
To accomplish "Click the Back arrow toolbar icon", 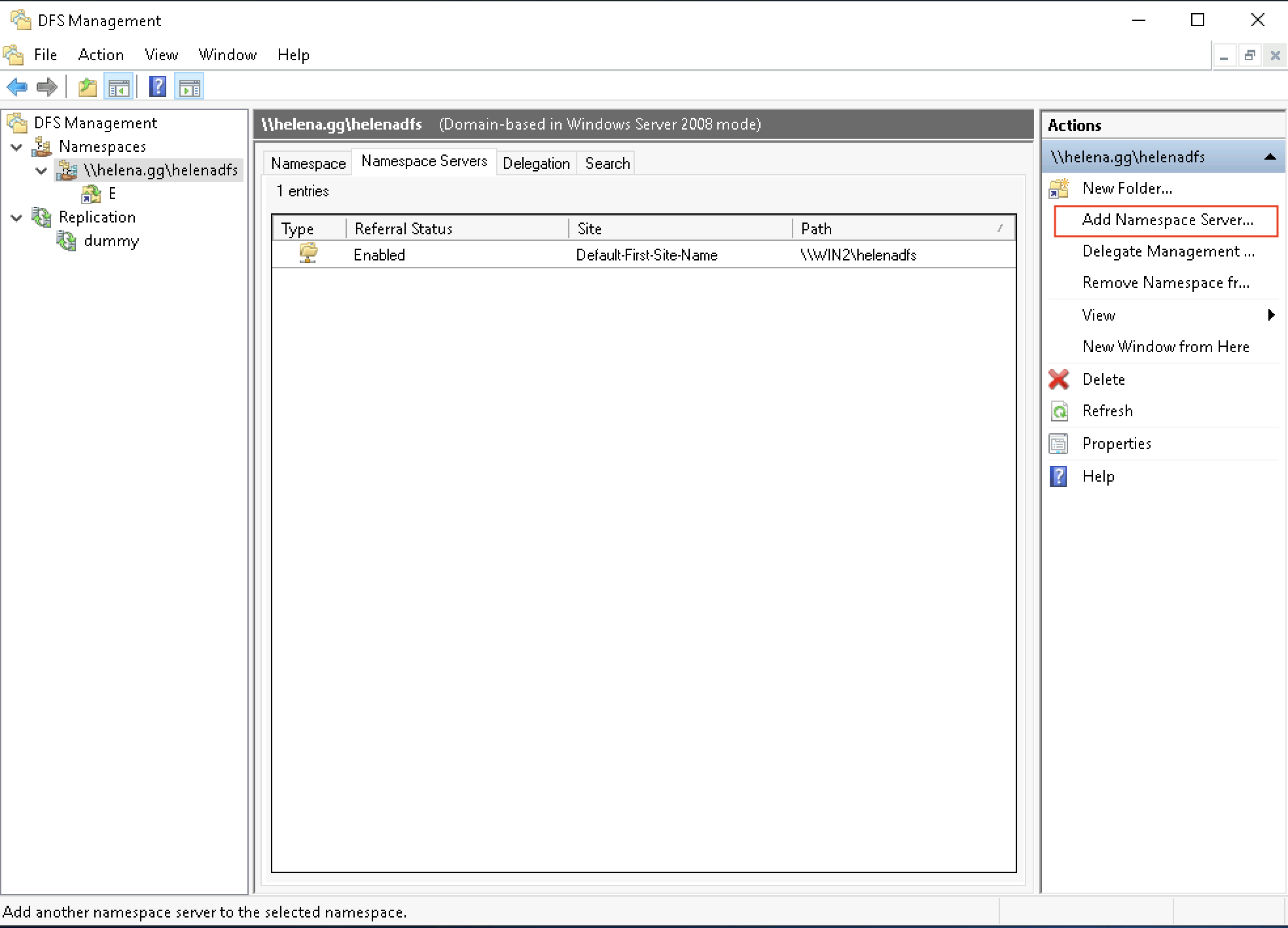I will click(17, 87).
